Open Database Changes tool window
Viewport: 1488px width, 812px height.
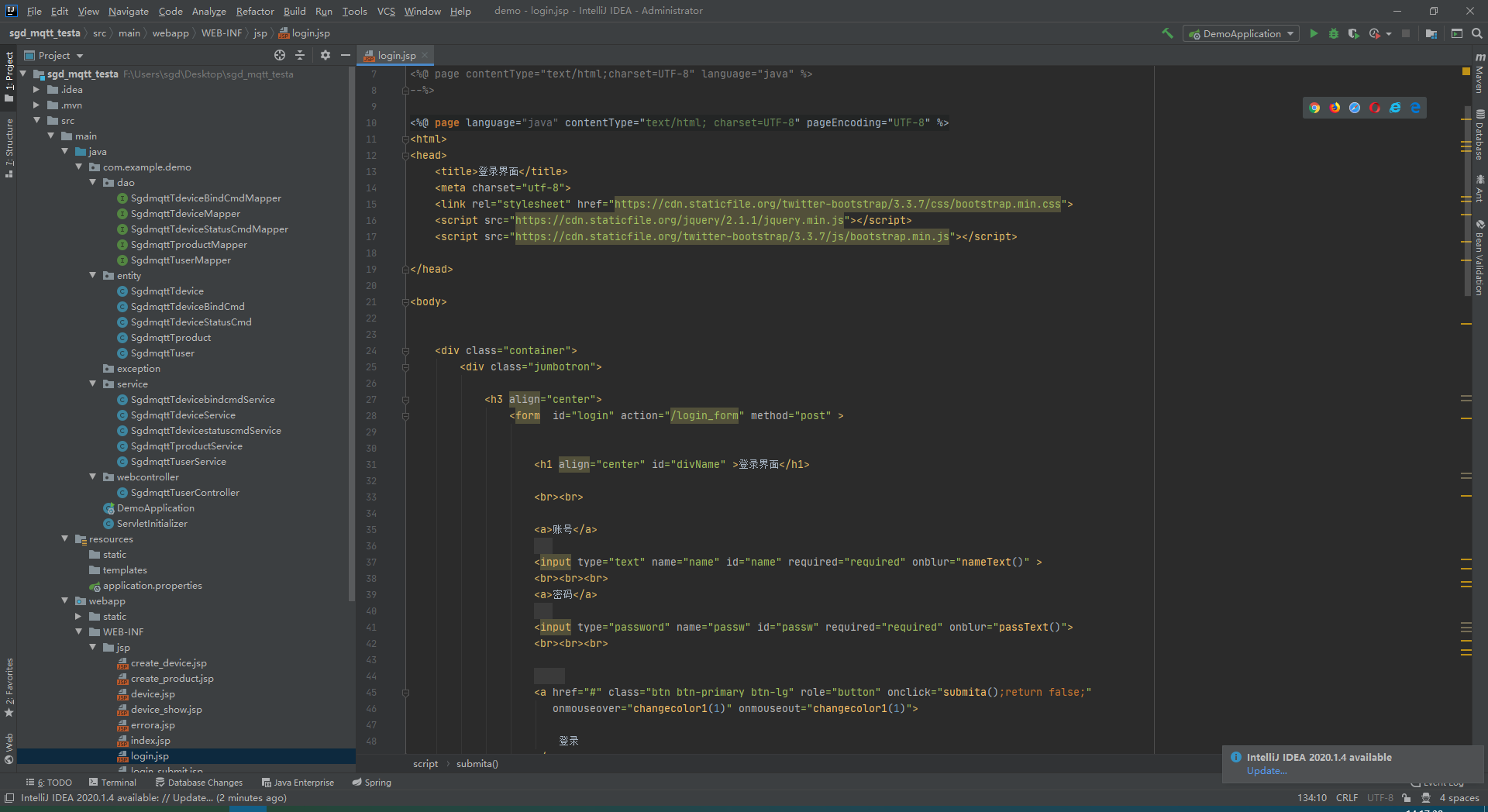tap(198, 783)
